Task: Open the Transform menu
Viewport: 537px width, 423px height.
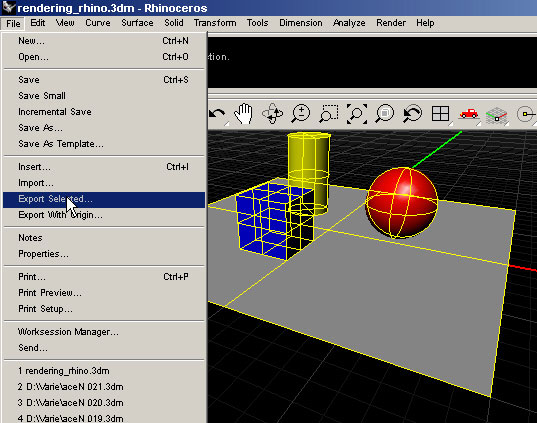Action: coord(215,23)
